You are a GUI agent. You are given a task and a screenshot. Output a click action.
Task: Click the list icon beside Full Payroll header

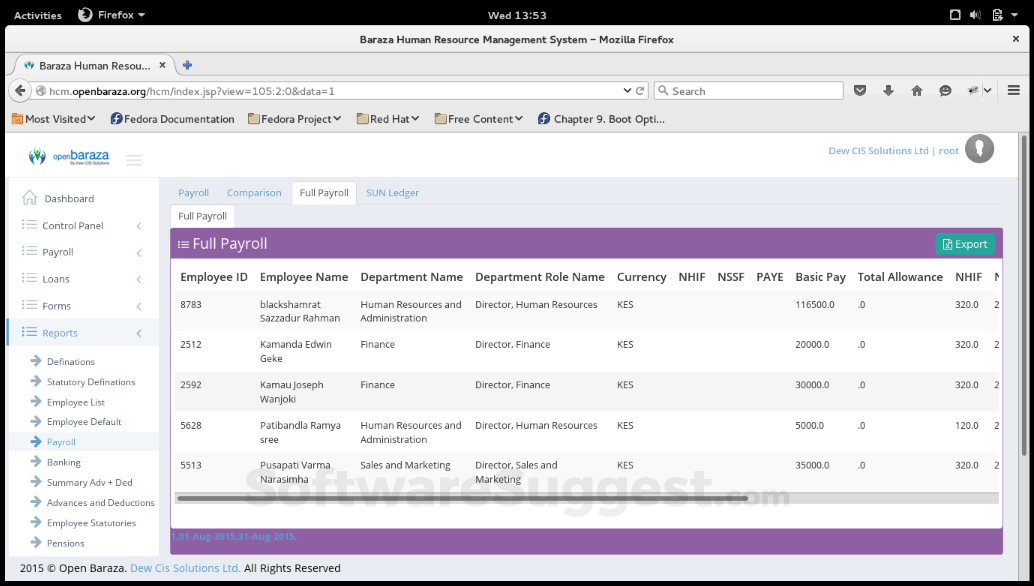[183, 243]
